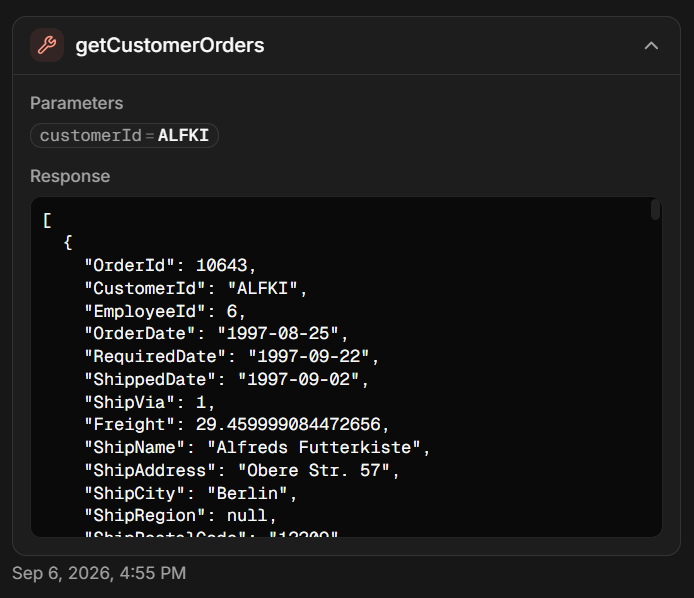Image resolution: width=694 pixels, height=598 pixels.
Task: Click the "OrderId": 10643 line
Action: [170, 266]
